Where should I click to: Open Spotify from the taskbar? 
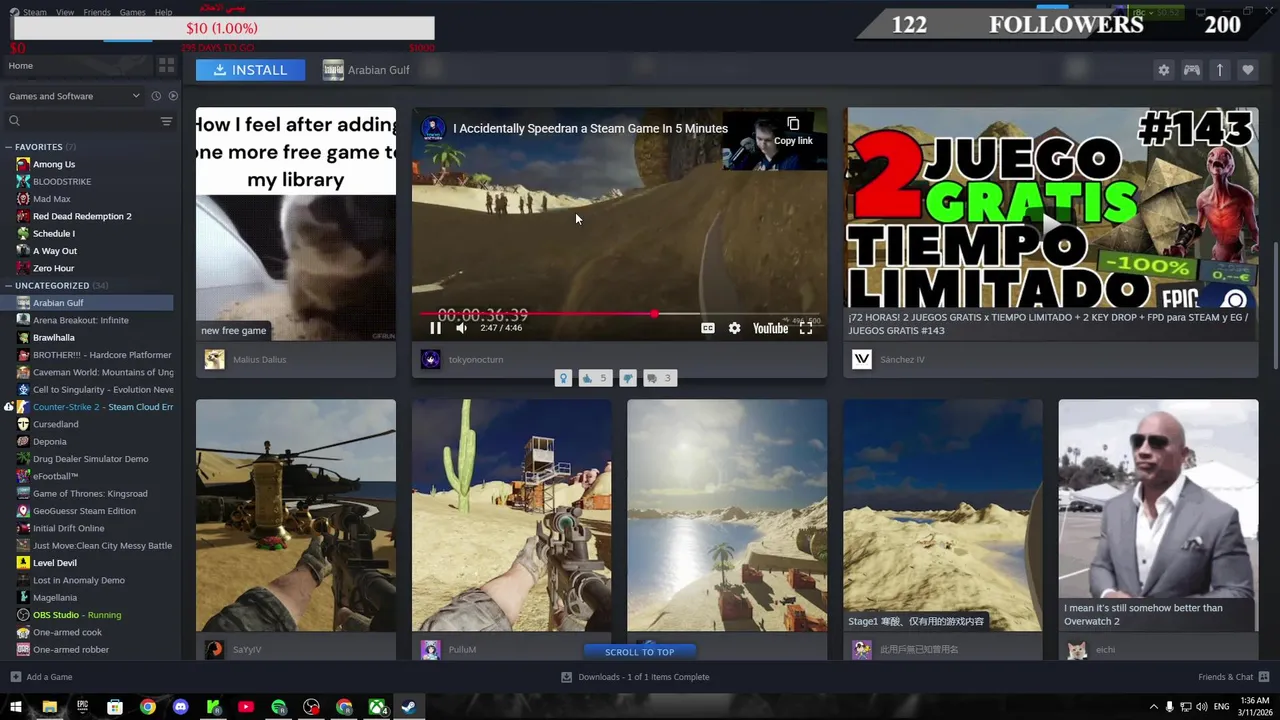tap(279, 707)
